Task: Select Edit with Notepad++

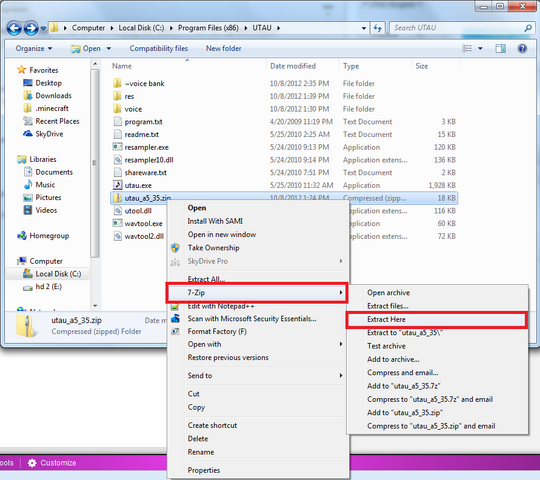Action: 221,306
